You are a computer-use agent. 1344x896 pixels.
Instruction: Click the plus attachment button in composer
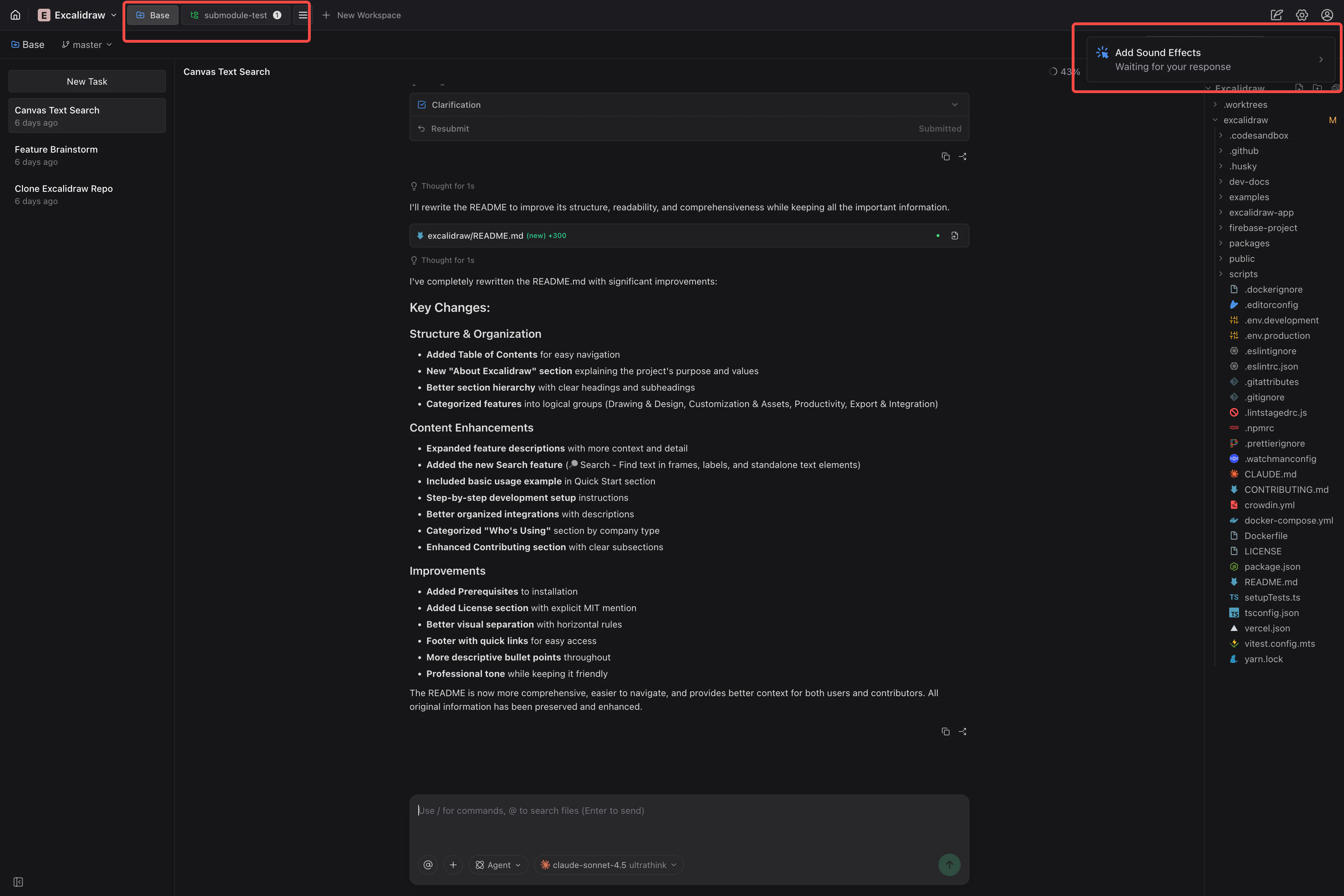[x=453, y=864]
